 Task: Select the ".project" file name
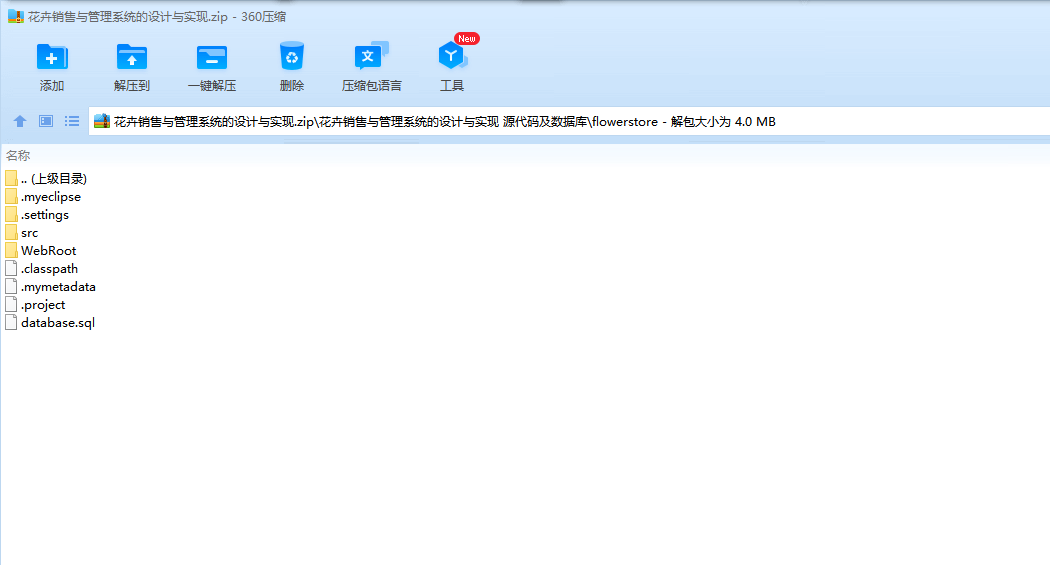pos(43,305)
